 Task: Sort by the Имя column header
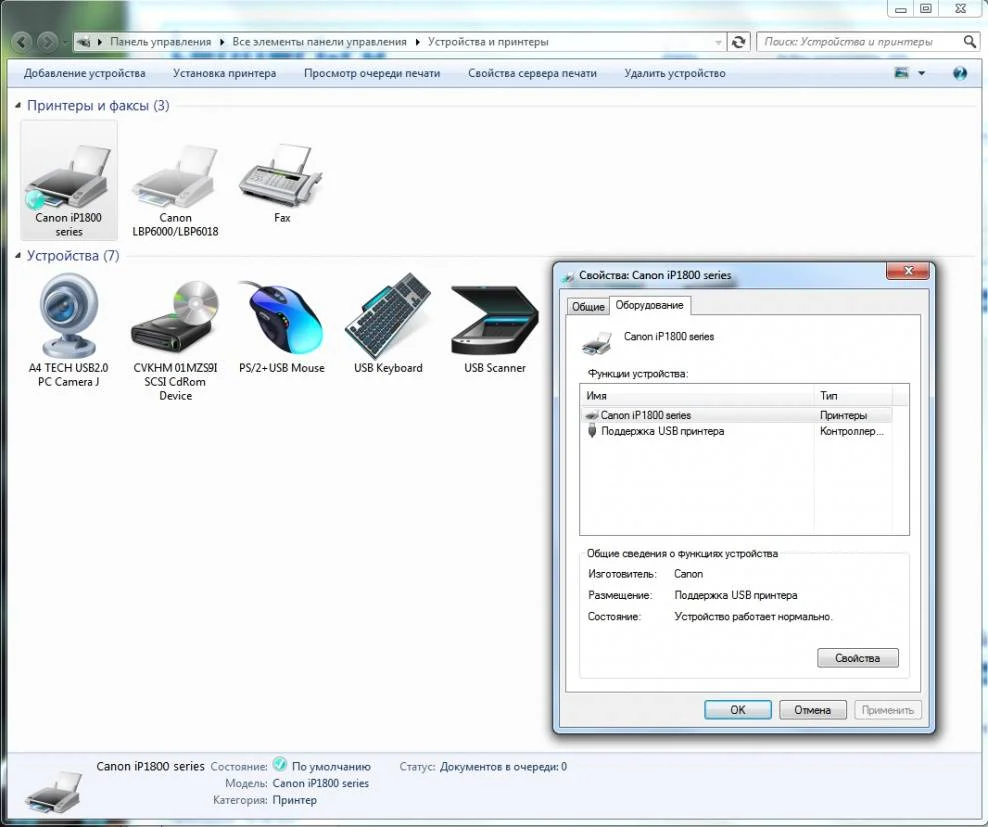click(x=698, y=396)
